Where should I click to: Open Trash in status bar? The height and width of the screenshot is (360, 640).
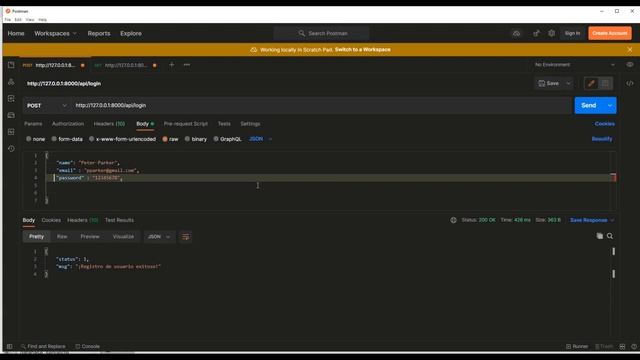(x=604, y=347)
